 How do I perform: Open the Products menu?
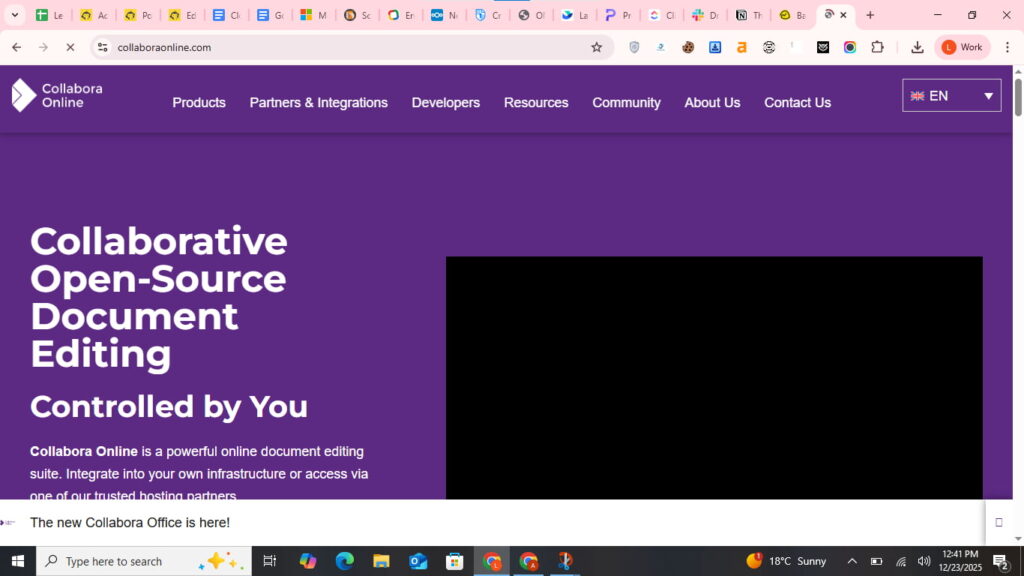199,103
